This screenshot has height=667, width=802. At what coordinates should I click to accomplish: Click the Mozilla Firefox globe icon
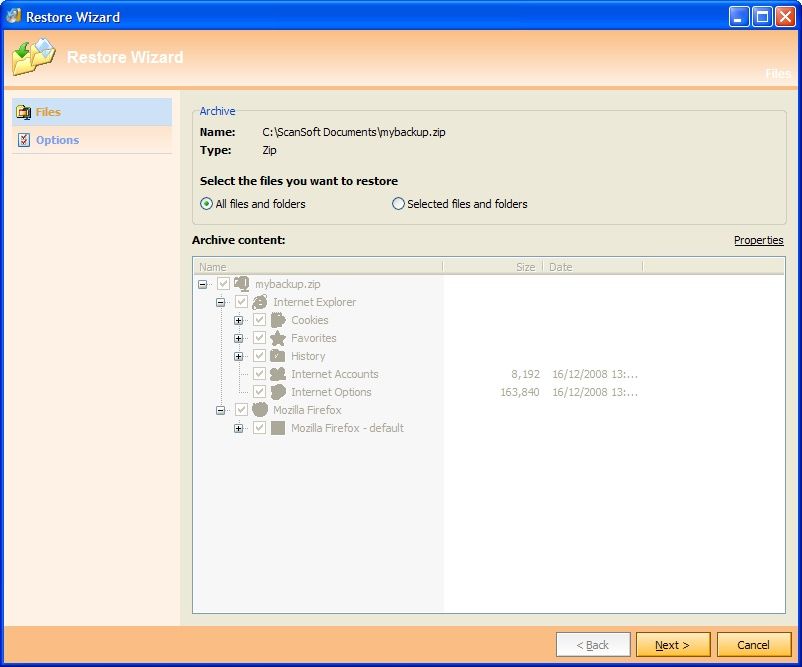click(259, 410)
